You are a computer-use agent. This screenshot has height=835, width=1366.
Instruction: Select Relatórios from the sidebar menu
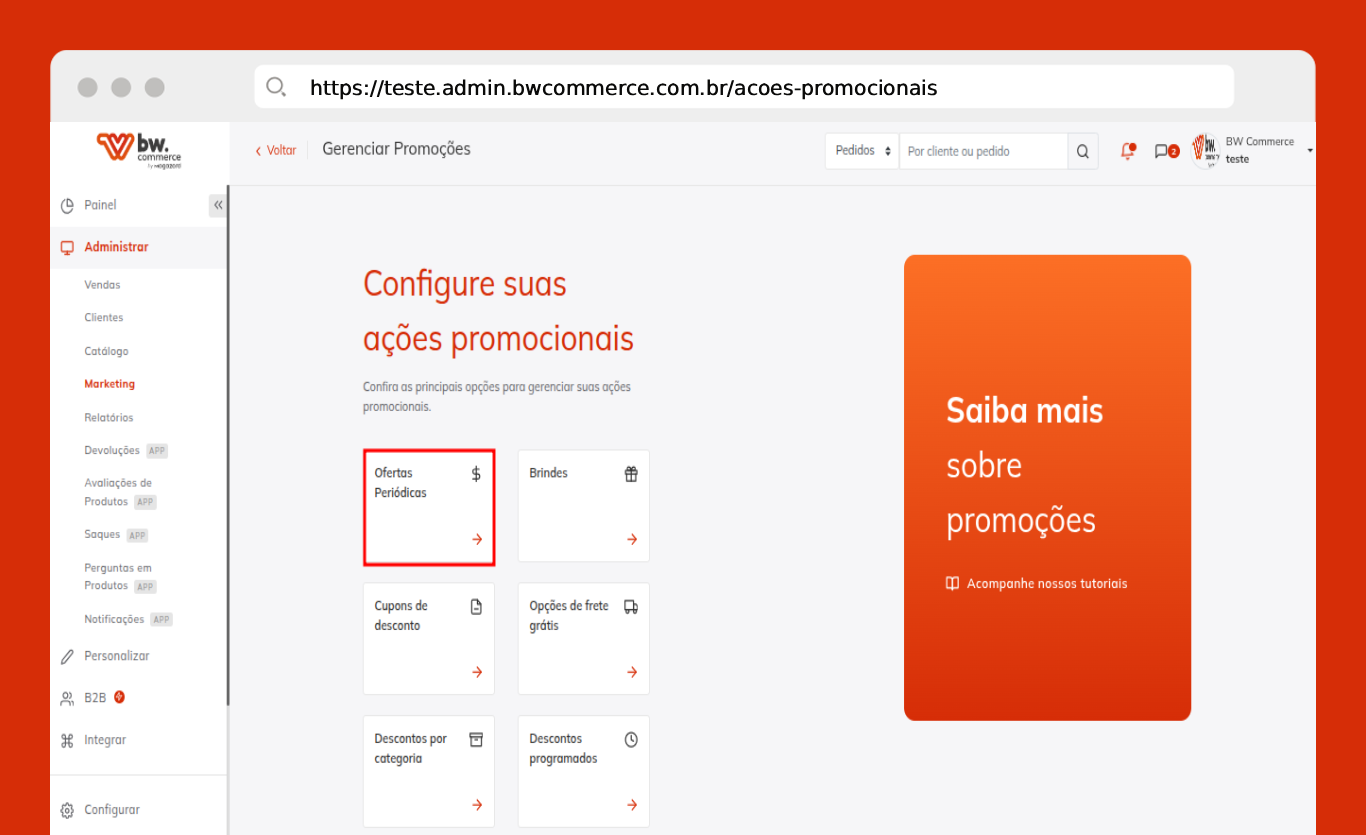coord(108,417)
